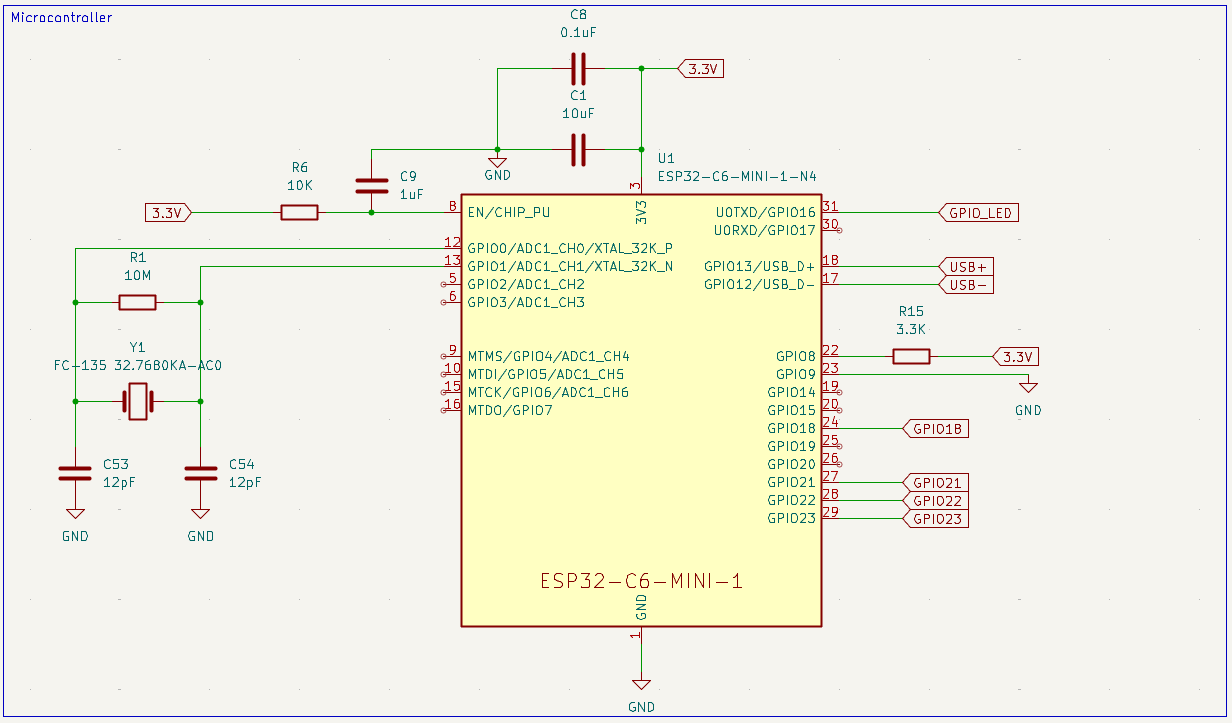Screen dimensions: 1232x723
Task: Select resistor R6 10K symbol
Action: 299,212
